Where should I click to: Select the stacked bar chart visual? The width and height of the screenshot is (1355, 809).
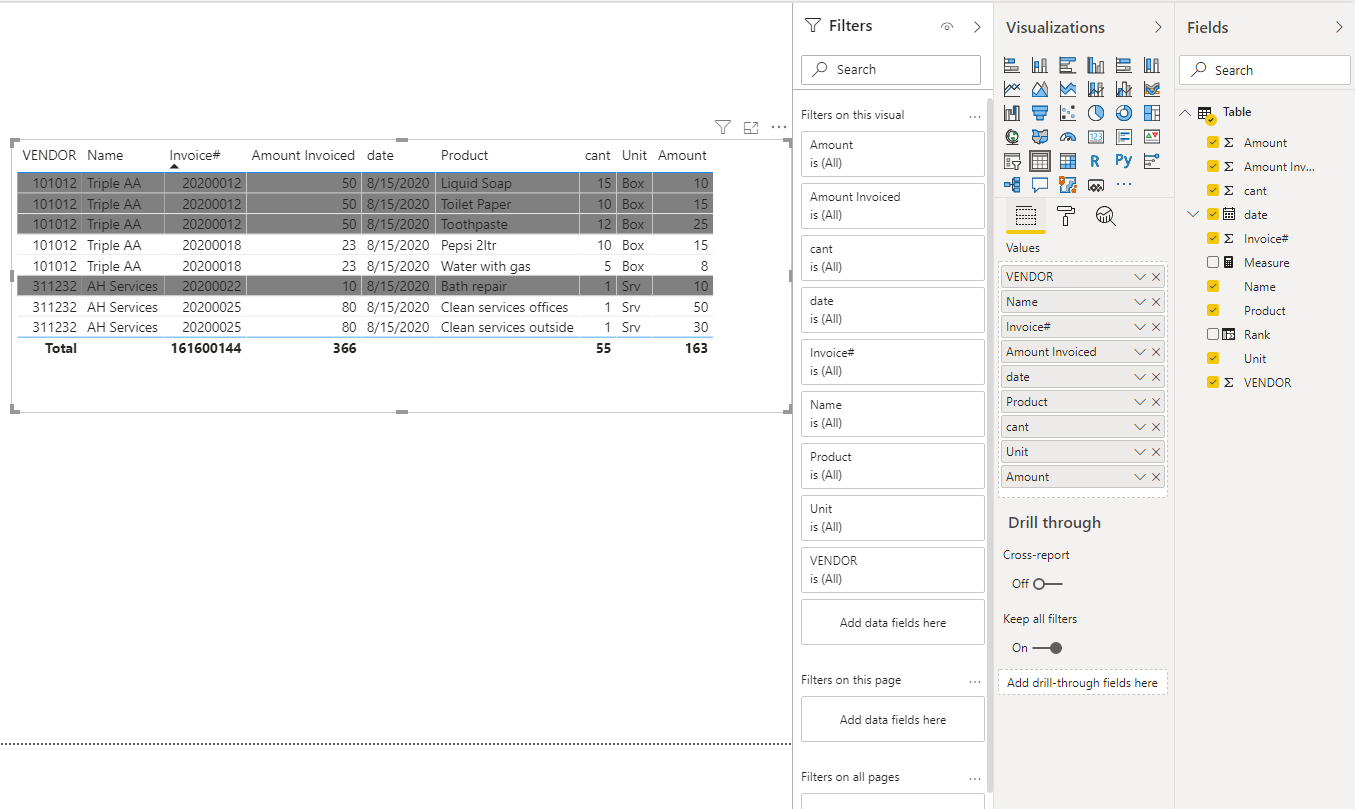[x=1012, y=65]
